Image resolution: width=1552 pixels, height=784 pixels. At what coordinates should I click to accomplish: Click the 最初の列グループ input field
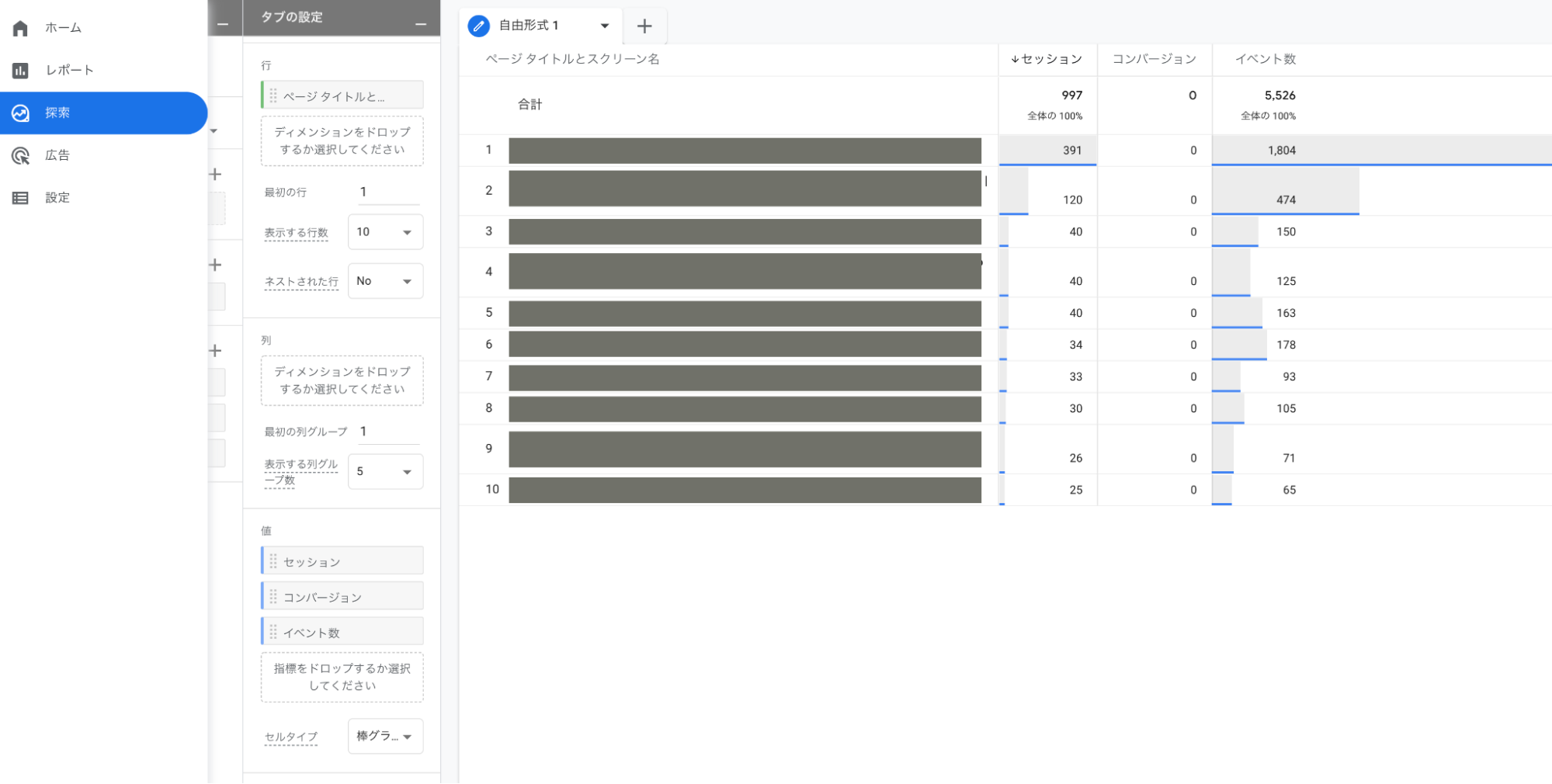(388, 432)
